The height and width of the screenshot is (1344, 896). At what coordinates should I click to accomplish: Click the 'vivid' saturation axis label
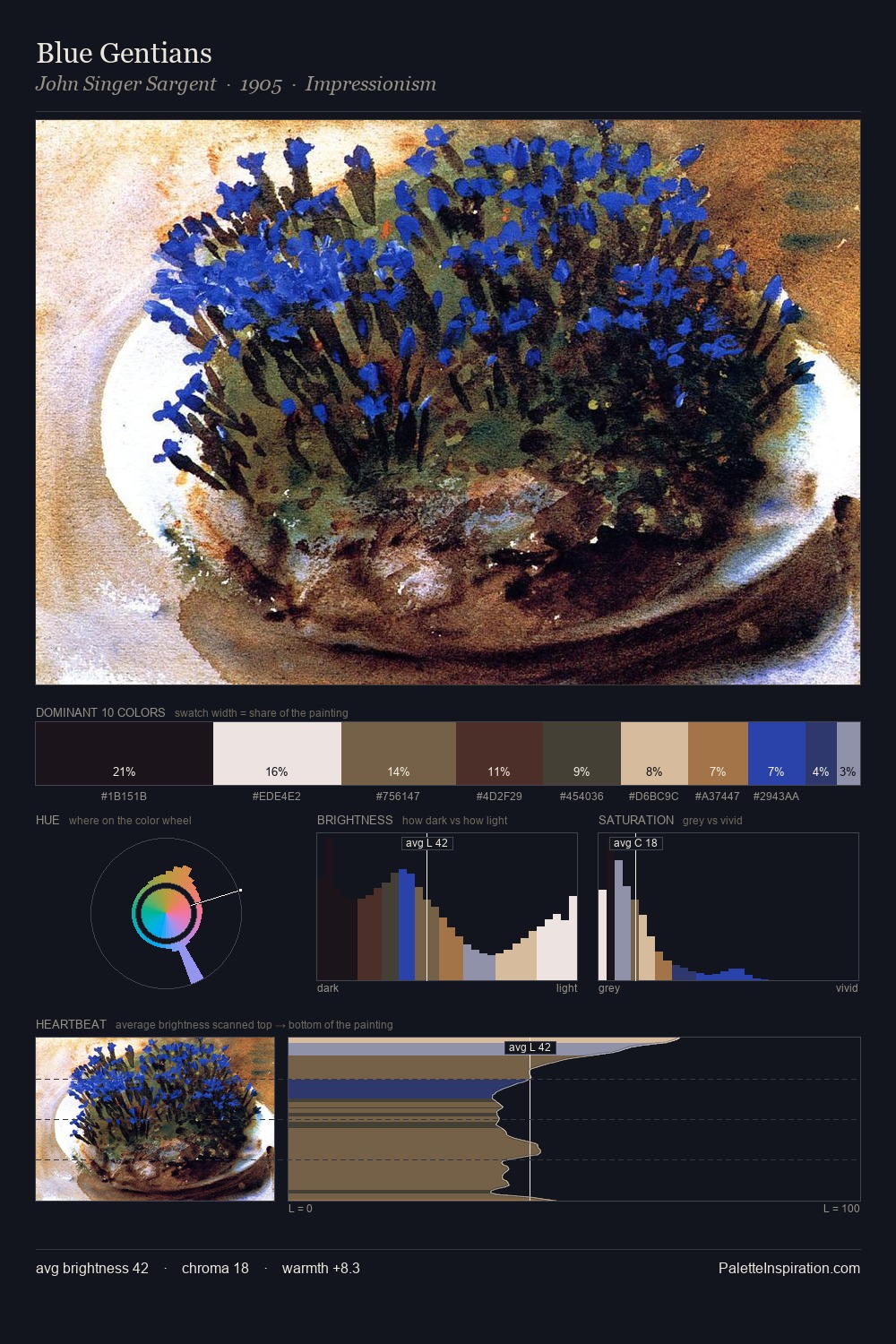tap(847, 988)
